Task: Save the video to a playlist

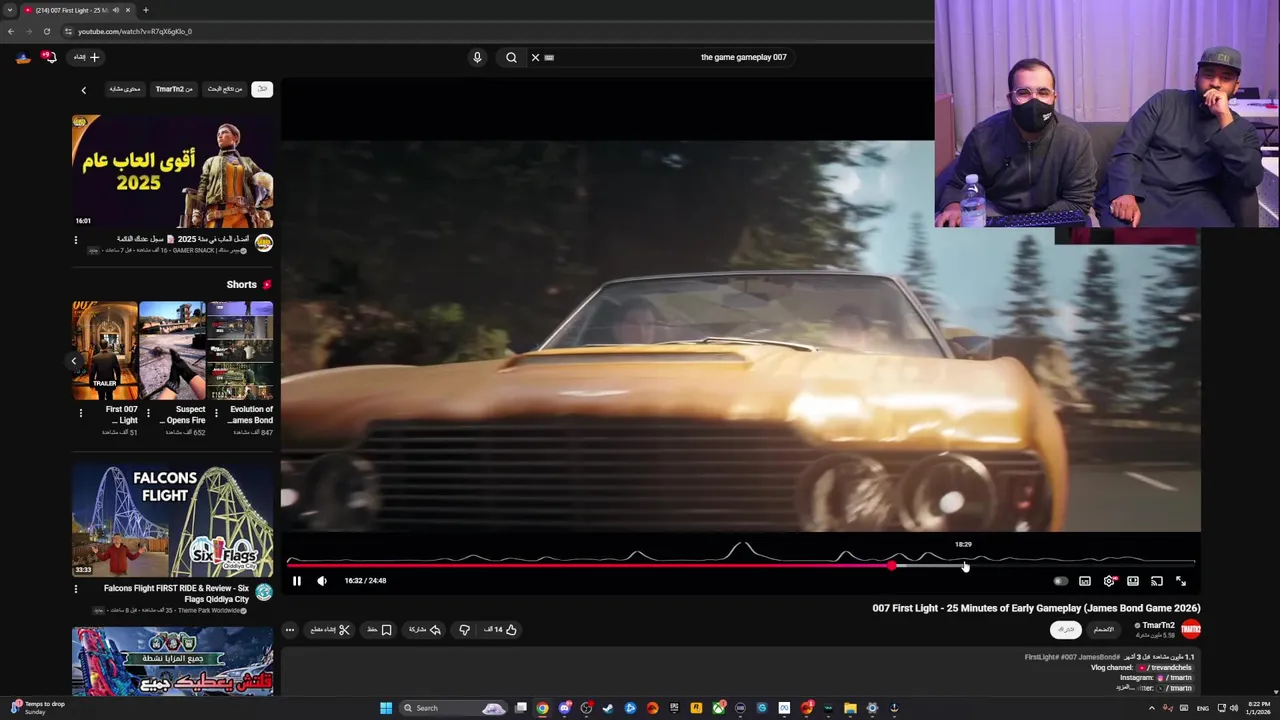Action: (x=379, y=630)
